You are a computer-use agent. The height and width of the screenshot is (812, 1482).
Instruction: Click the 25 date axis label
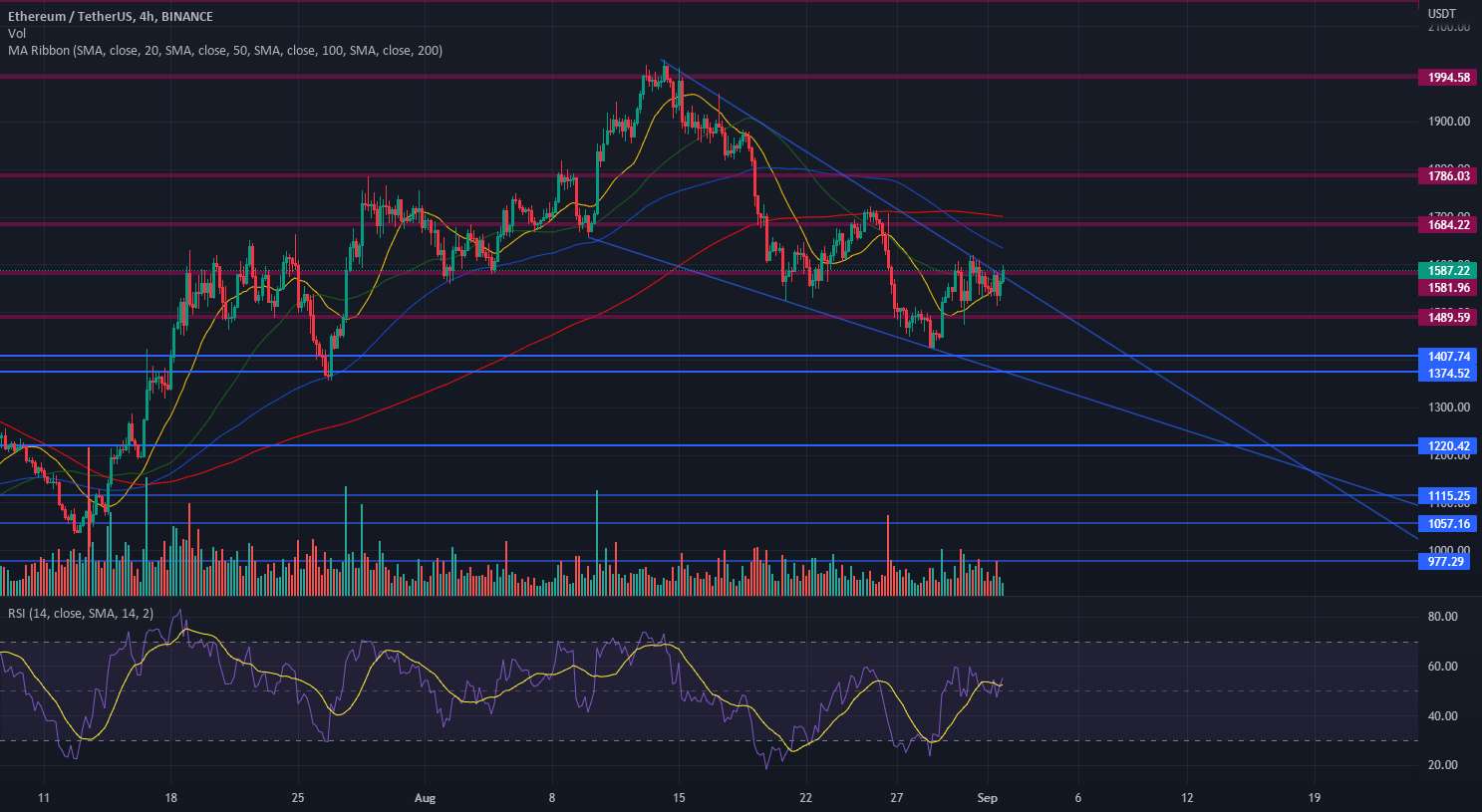298,798
